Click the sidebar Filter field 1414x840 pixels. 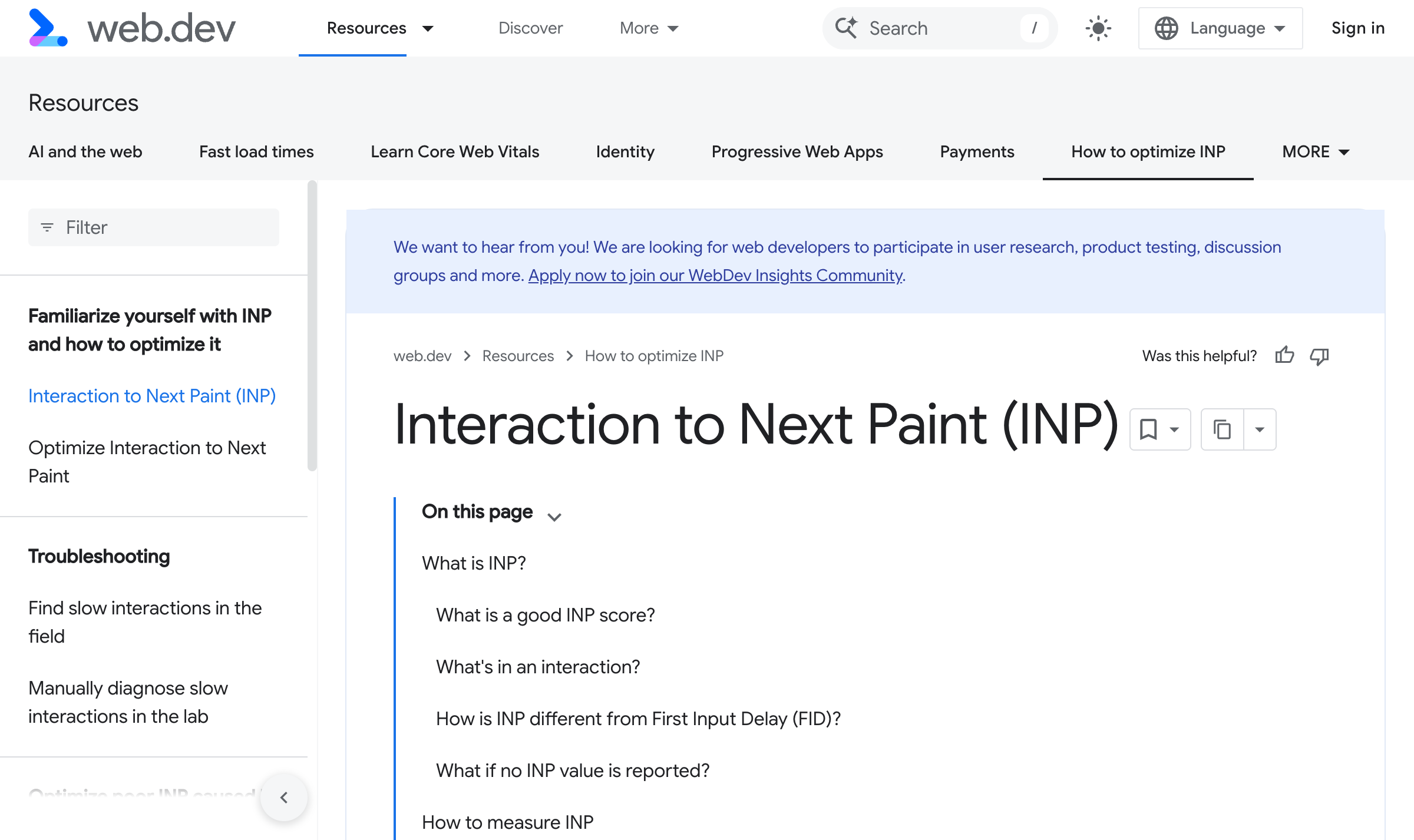coord(154,227)
